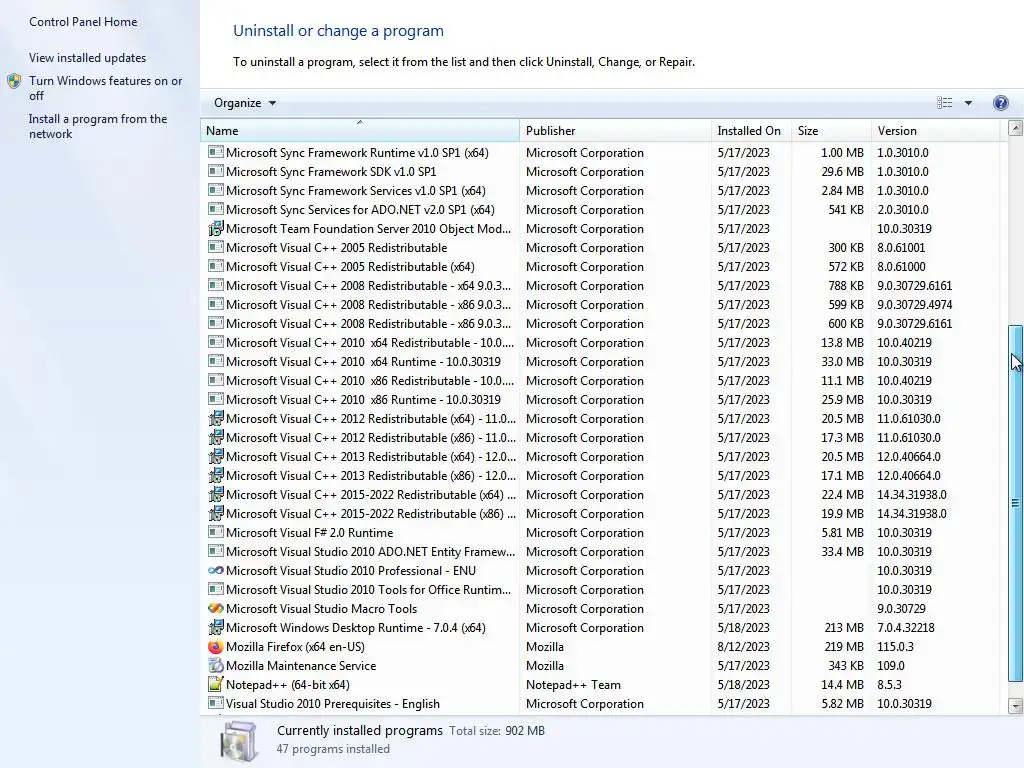
Task: Click the change view list icon
Action: pos(944,103)
